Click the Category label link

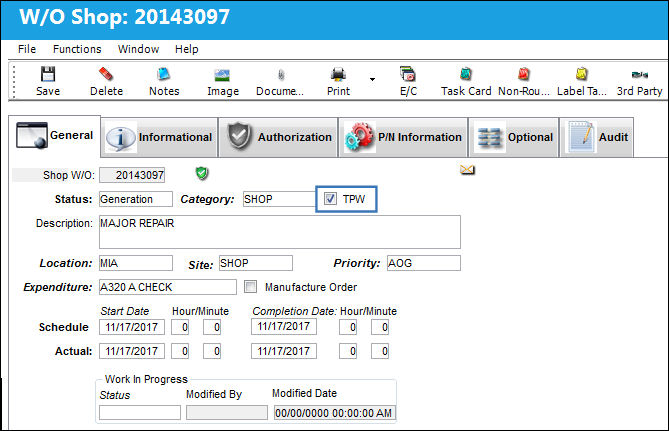[207, 199]
